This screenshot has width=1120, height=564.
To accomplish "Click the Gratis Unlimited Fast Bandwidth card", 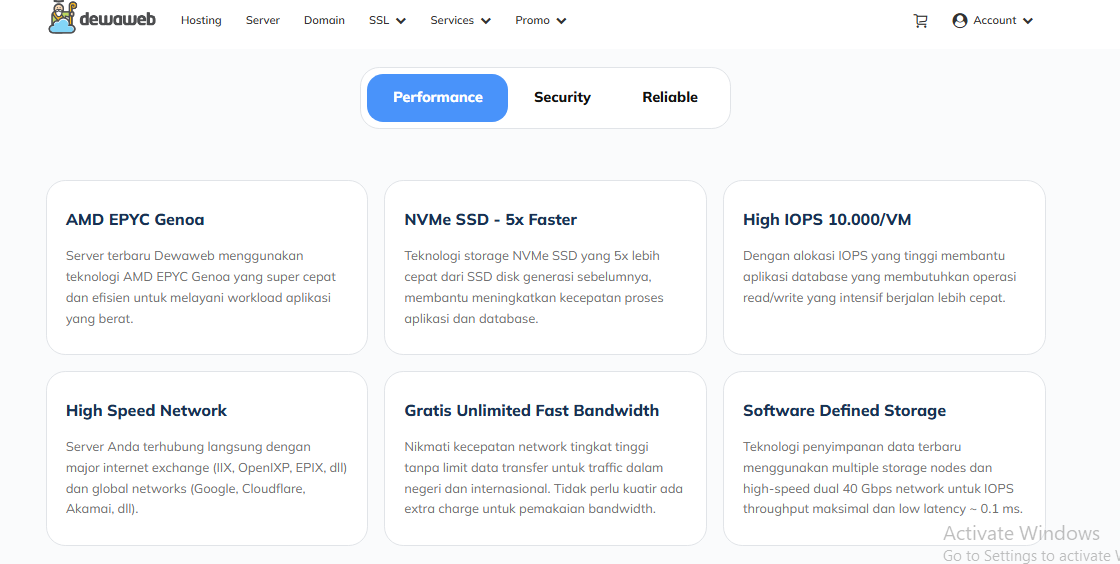I will point(545,459).
